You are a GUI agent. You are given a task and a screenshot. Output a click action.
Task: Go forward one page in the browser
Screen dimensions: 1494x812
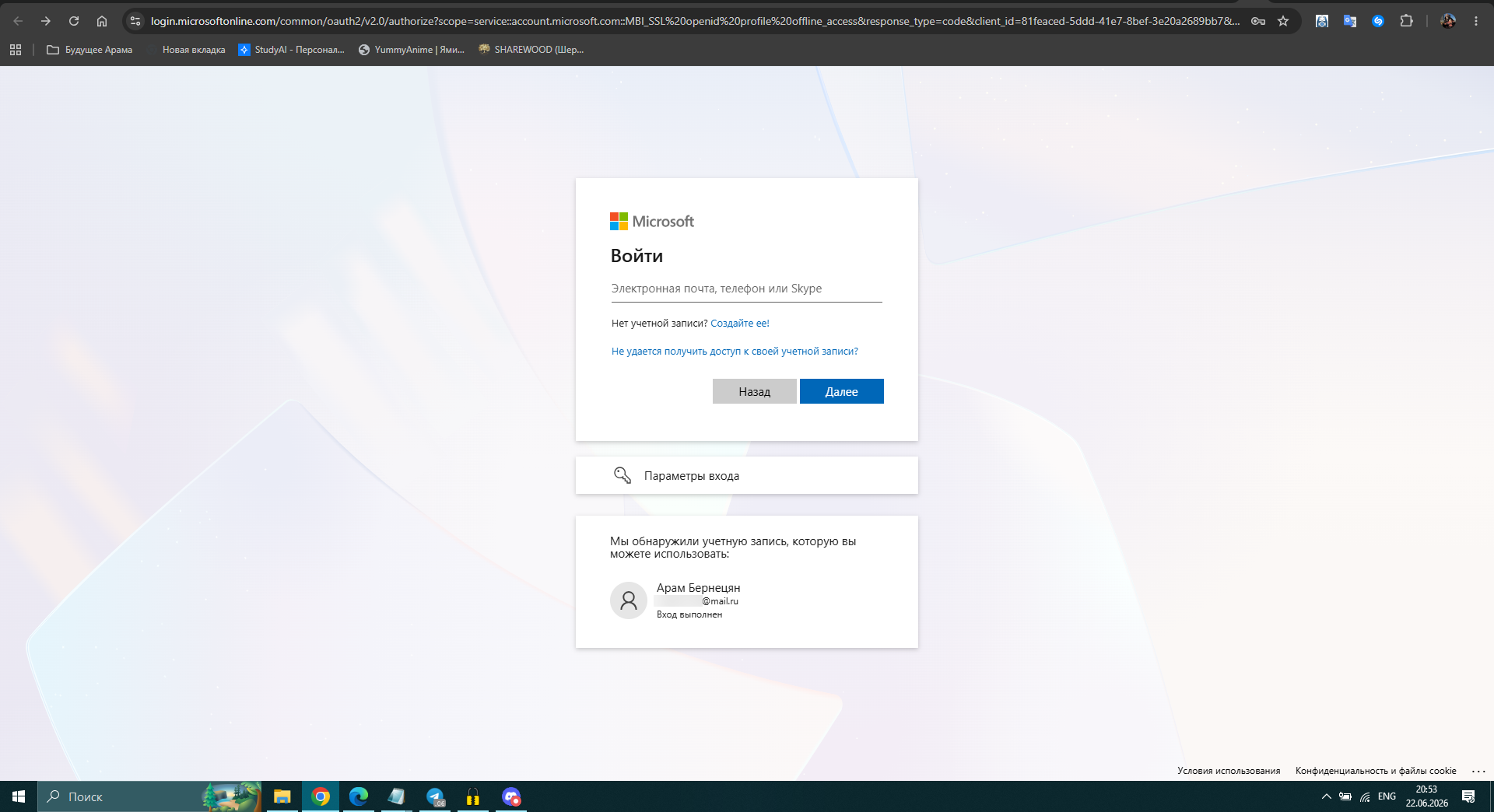pos(46,21)
